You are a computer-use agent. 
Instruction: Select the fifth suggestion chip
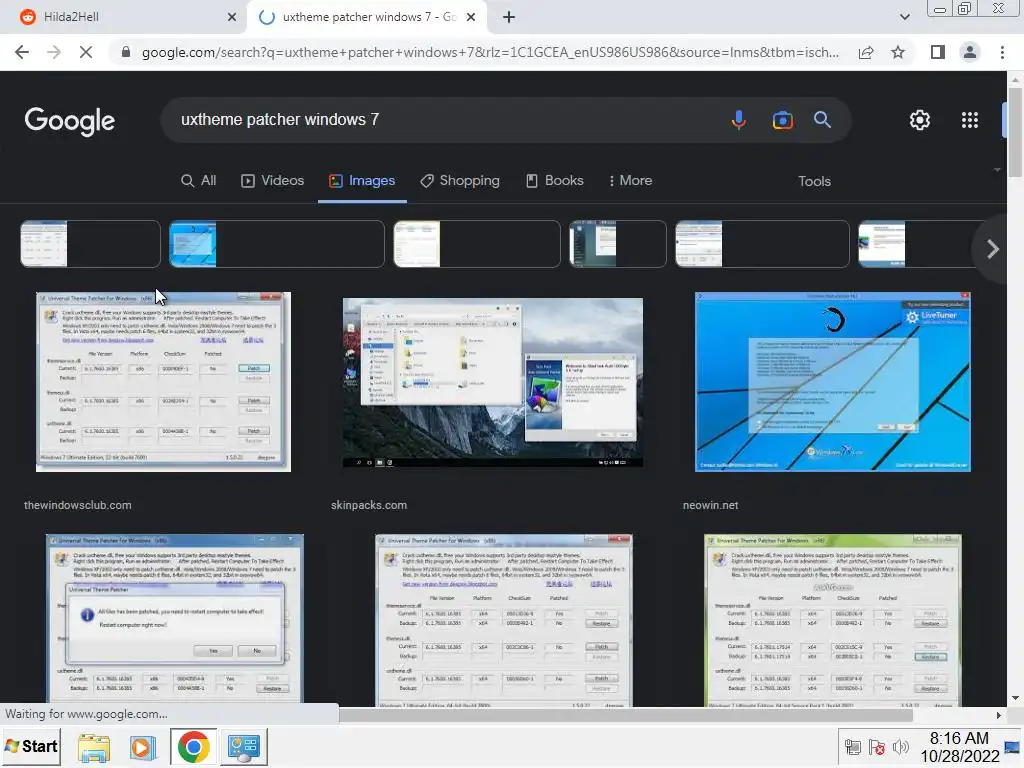(762, 244)
